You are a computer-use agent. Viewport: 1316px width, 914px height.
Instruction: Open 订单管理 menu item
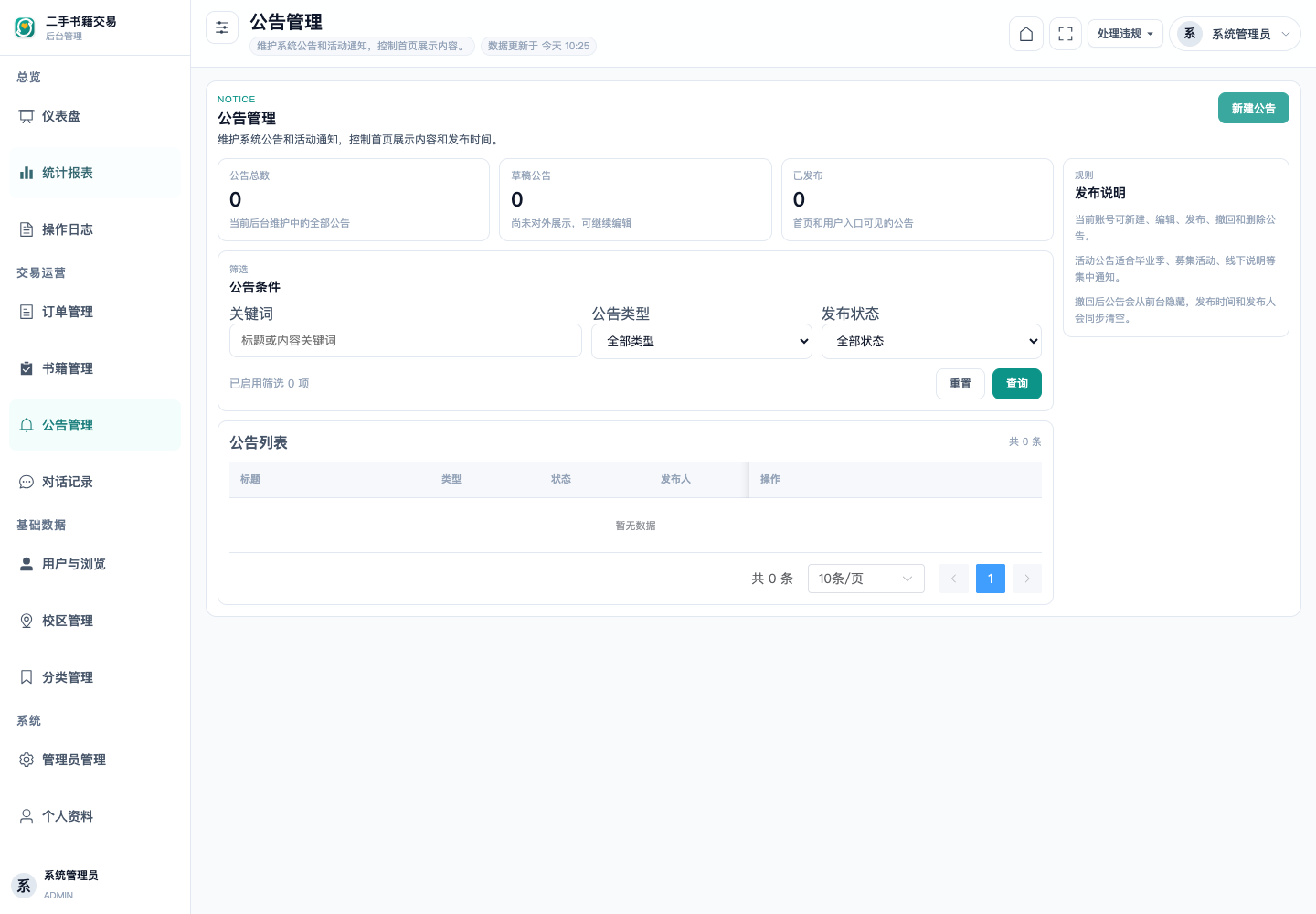tap(95, 312)
